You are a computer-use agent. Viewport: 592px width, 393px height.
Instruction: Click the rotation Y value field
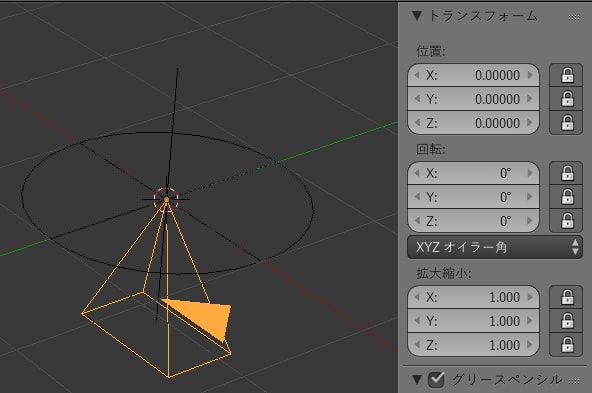[473, 197]
